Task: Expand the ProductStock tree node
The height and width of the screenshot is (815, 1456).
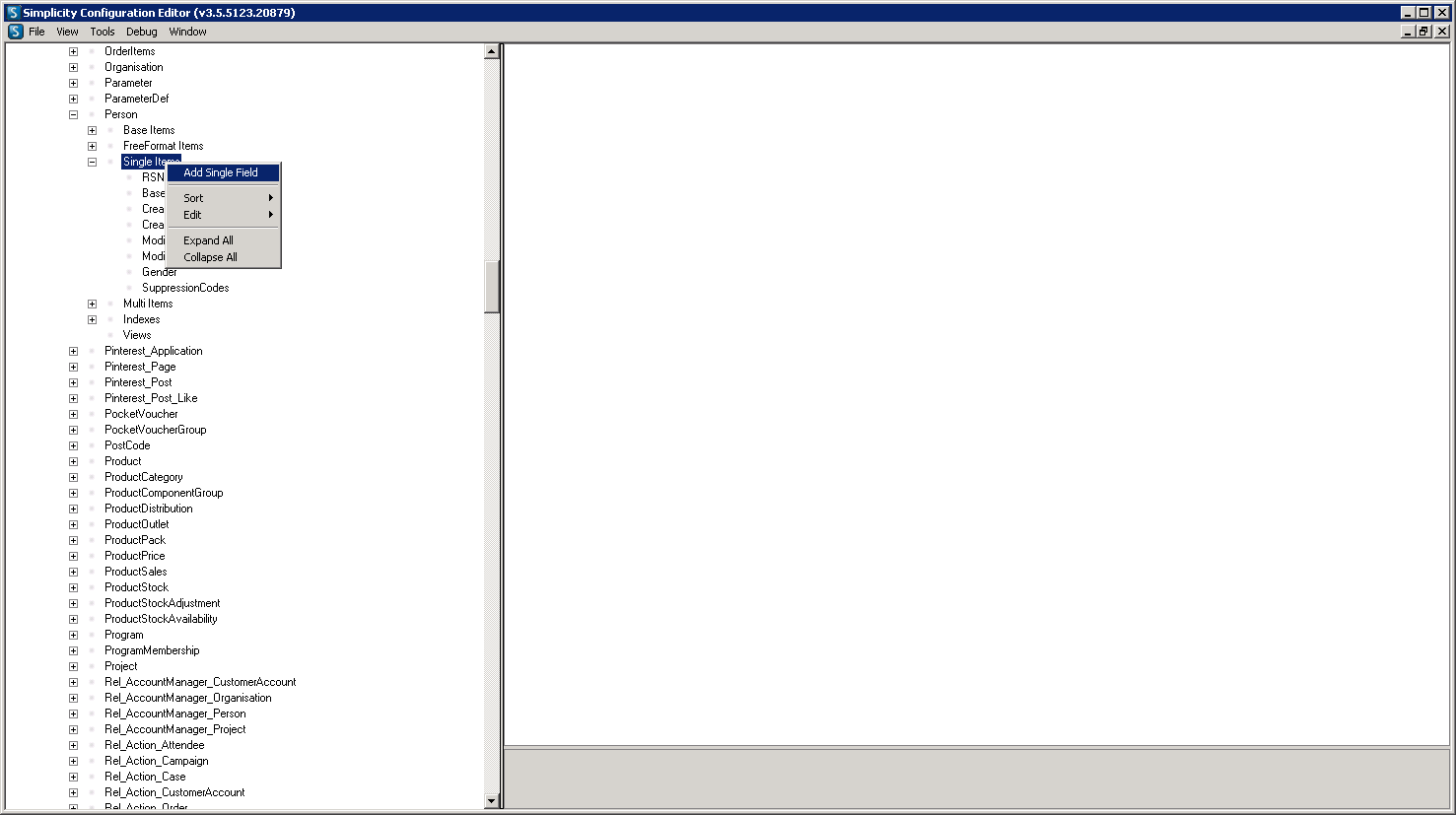Action: [x=73, y=587]
